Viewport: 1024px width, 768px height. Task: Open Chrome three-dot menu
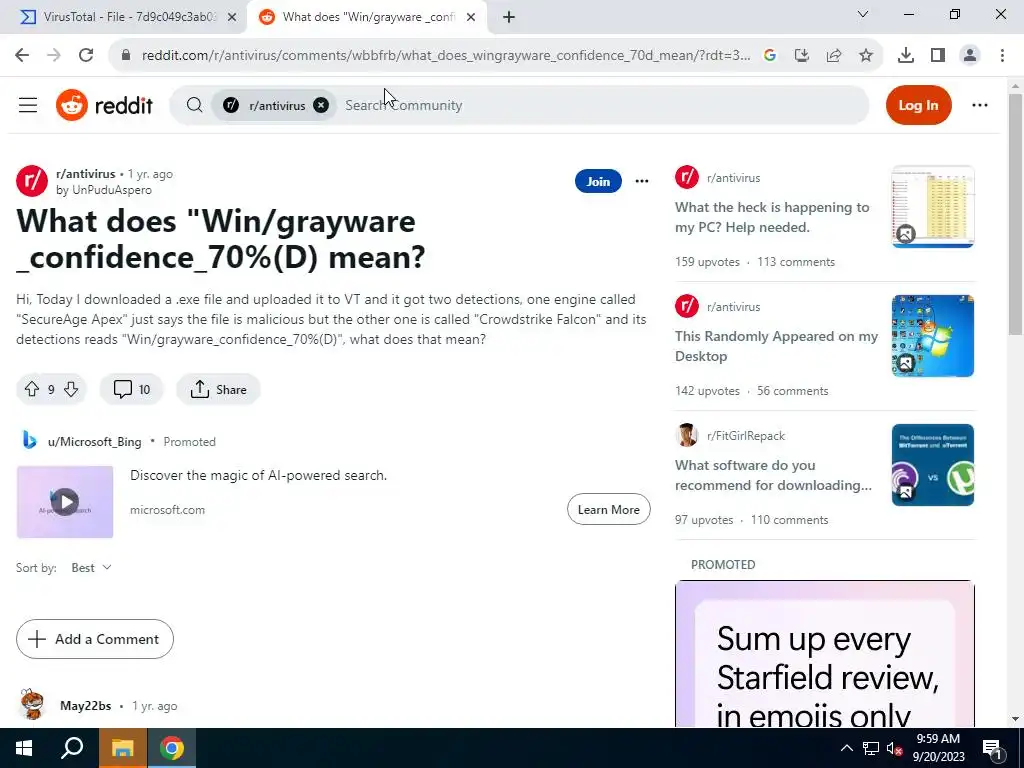1002,56
